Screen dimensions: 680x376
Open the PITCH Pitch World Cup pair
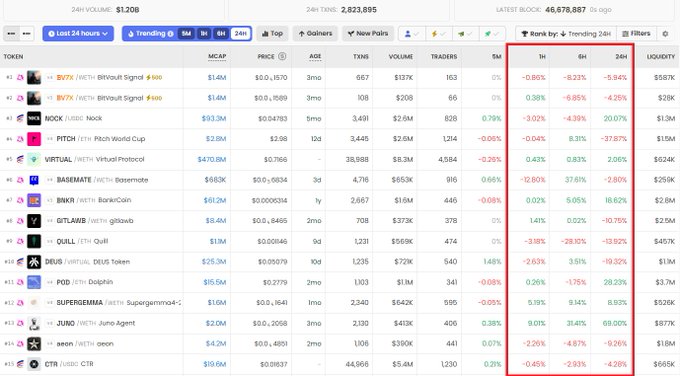tap(340, 139)
